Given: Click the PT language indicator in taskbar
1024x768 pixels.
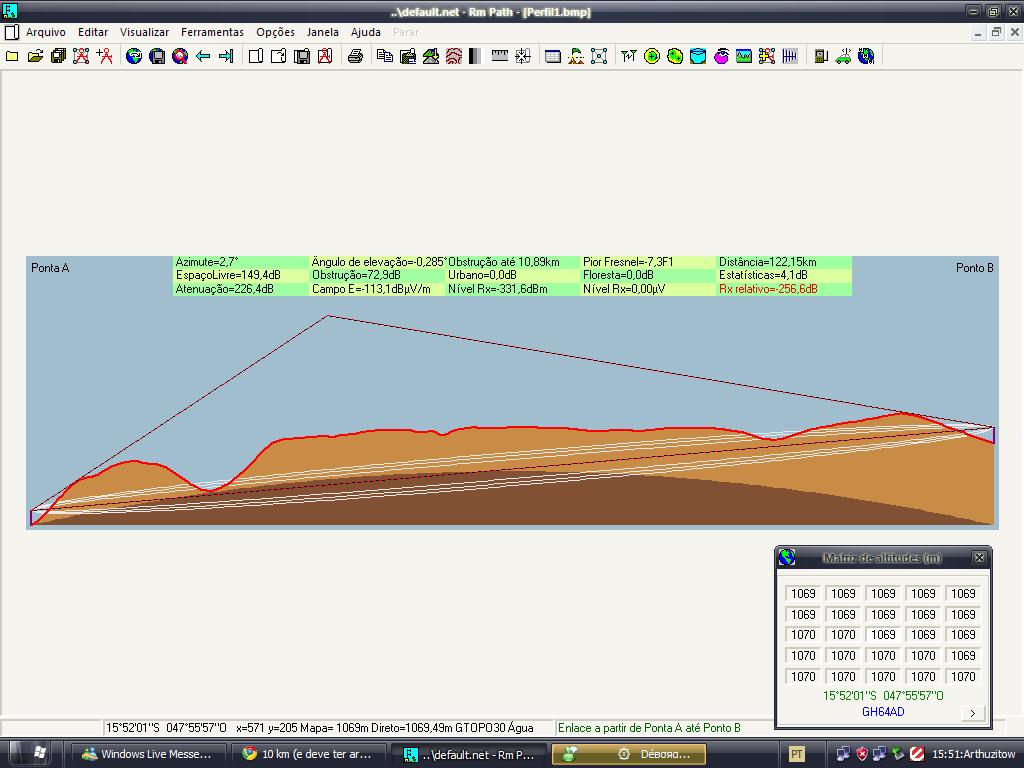Looking at the screenshot, I should pyautogui.click(x=797, y=754).
